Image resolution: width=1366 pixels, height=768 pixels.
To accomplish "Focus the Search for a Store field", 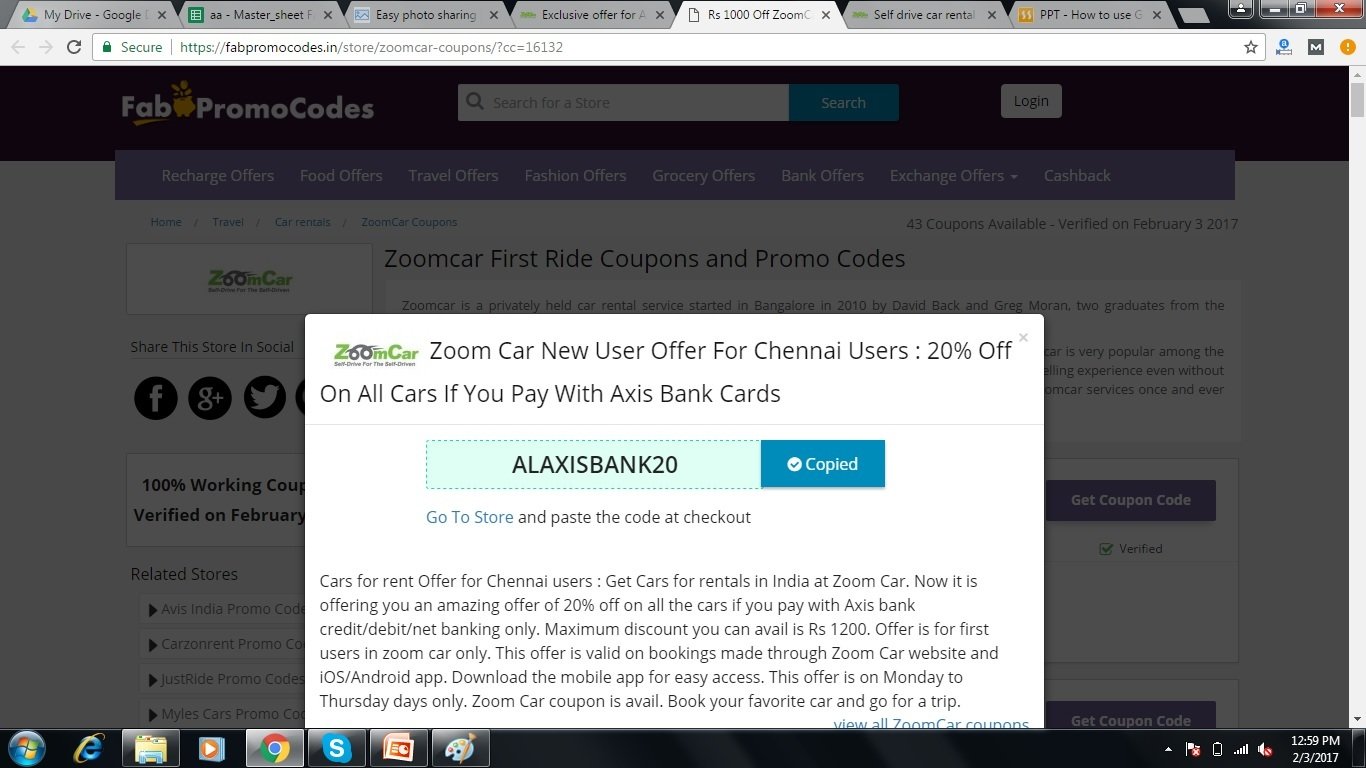I will [x=624, y=102].
